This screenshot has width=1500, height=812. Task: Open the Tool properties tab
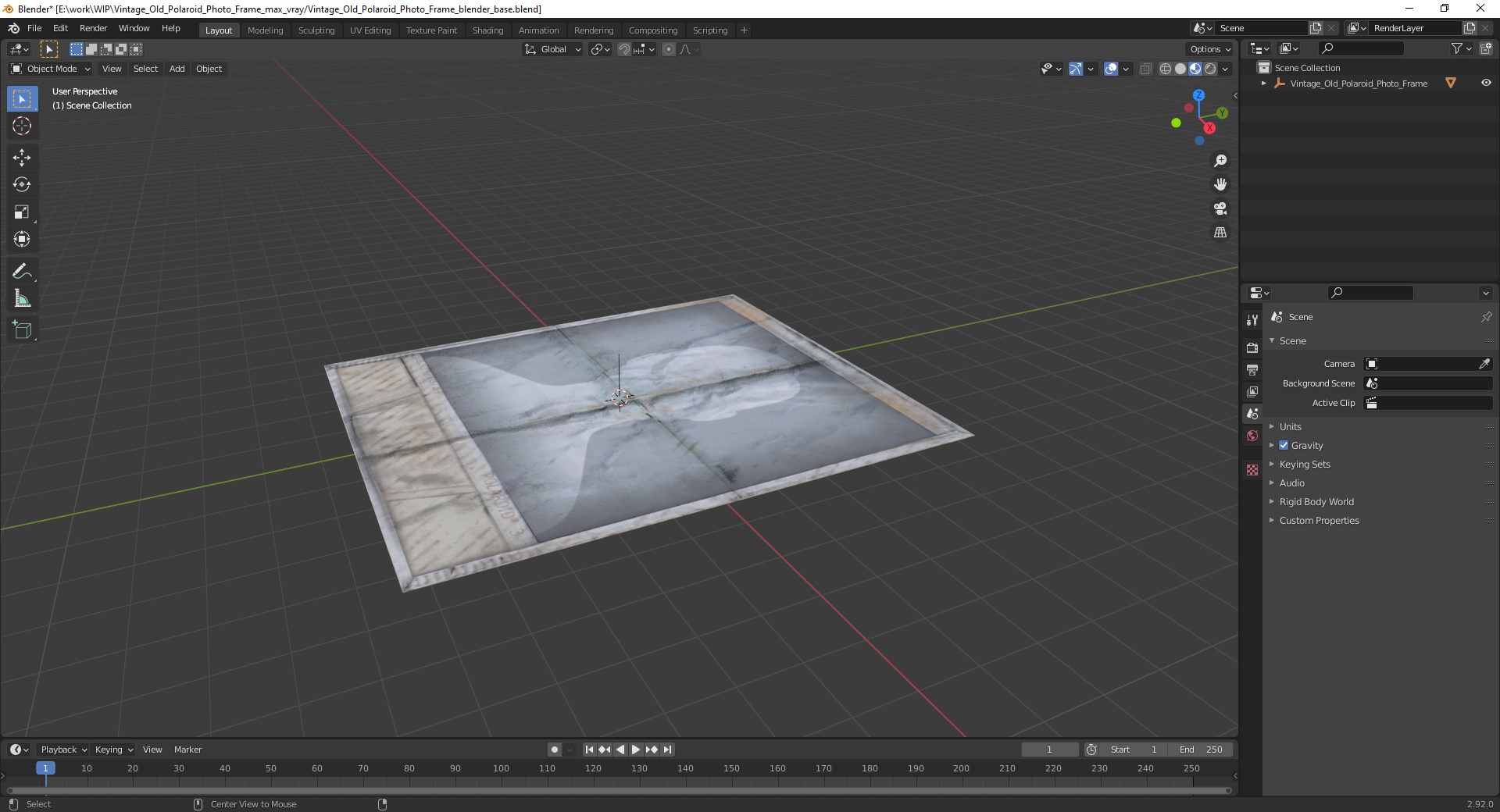(1252, 320)
